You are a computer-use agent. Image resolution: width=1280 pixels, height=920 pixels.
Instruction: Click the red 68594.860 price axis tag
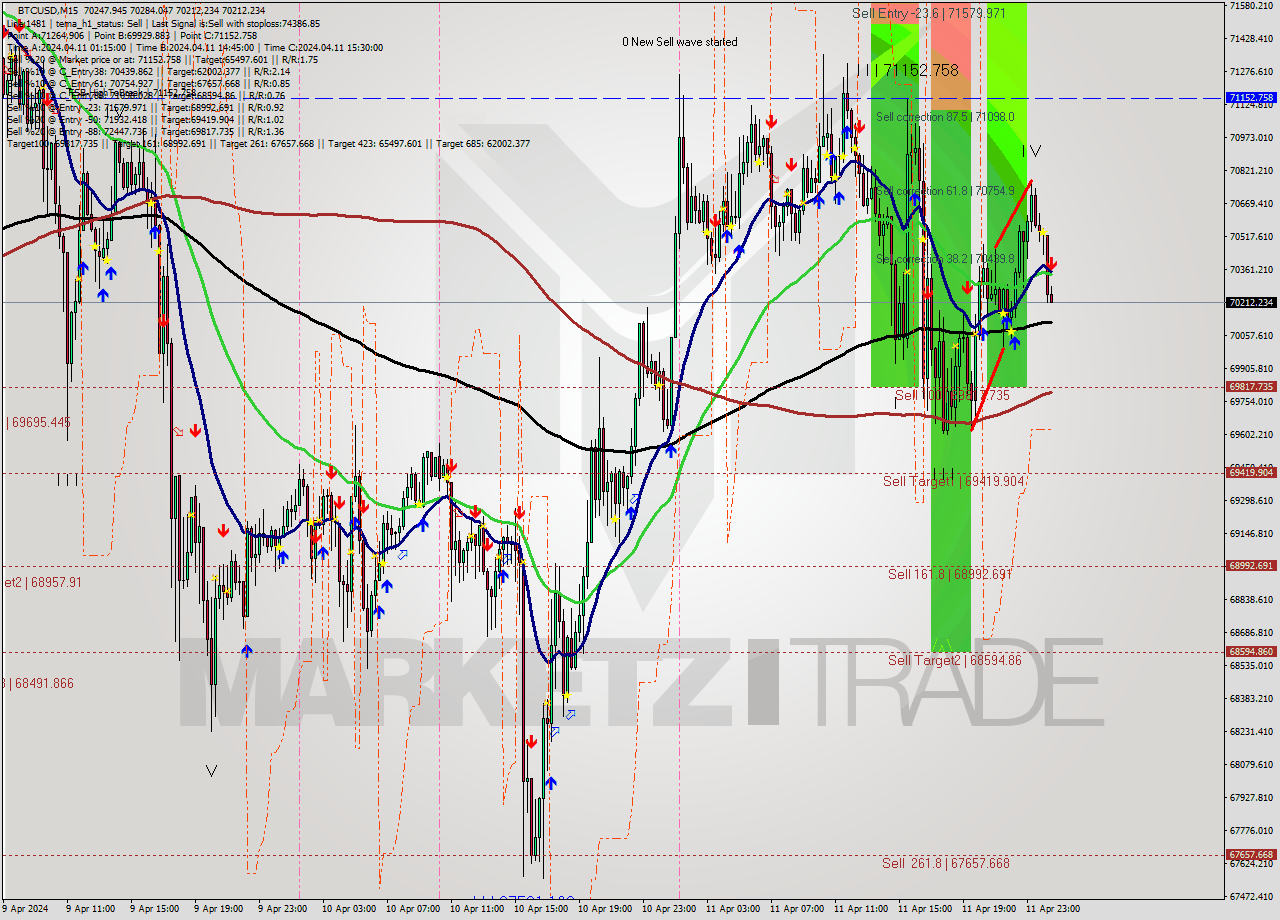(x=1250, y=652)
